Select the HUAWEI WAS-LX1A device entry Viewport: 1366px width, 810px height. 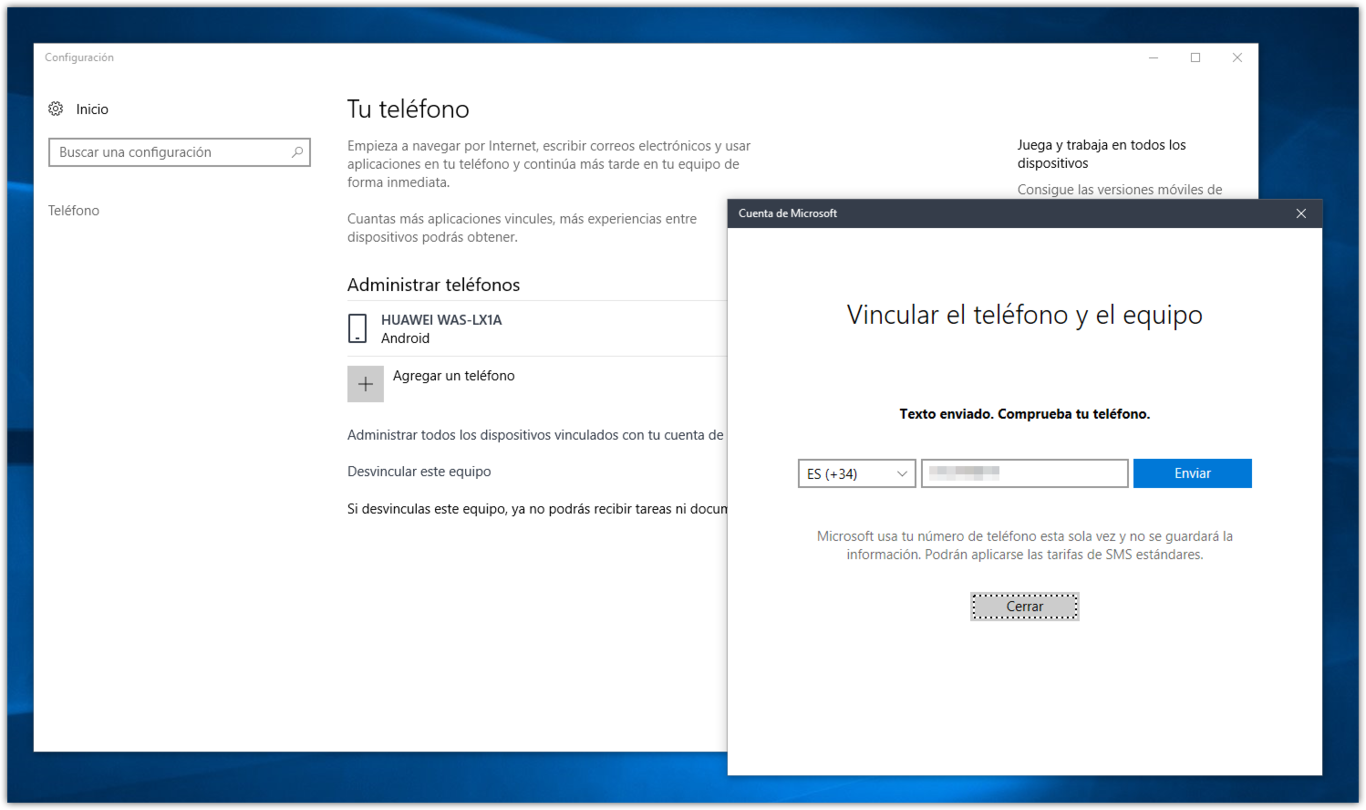pyautogui.click(x=537, y=328)
